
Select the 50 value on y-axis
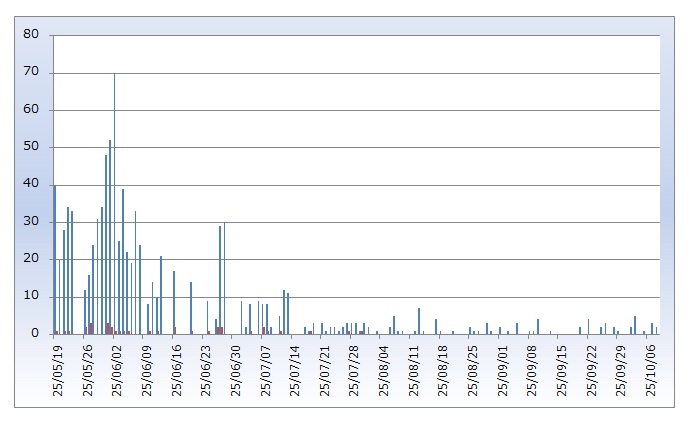(32, 147)
